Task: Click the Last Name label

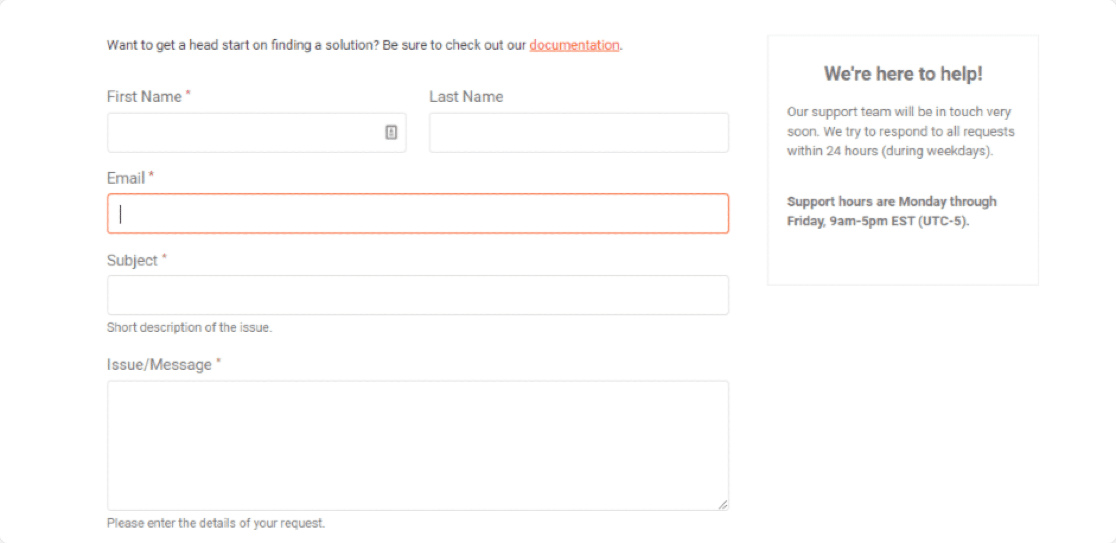Action: pyautogui.click(x=466, y=97)
